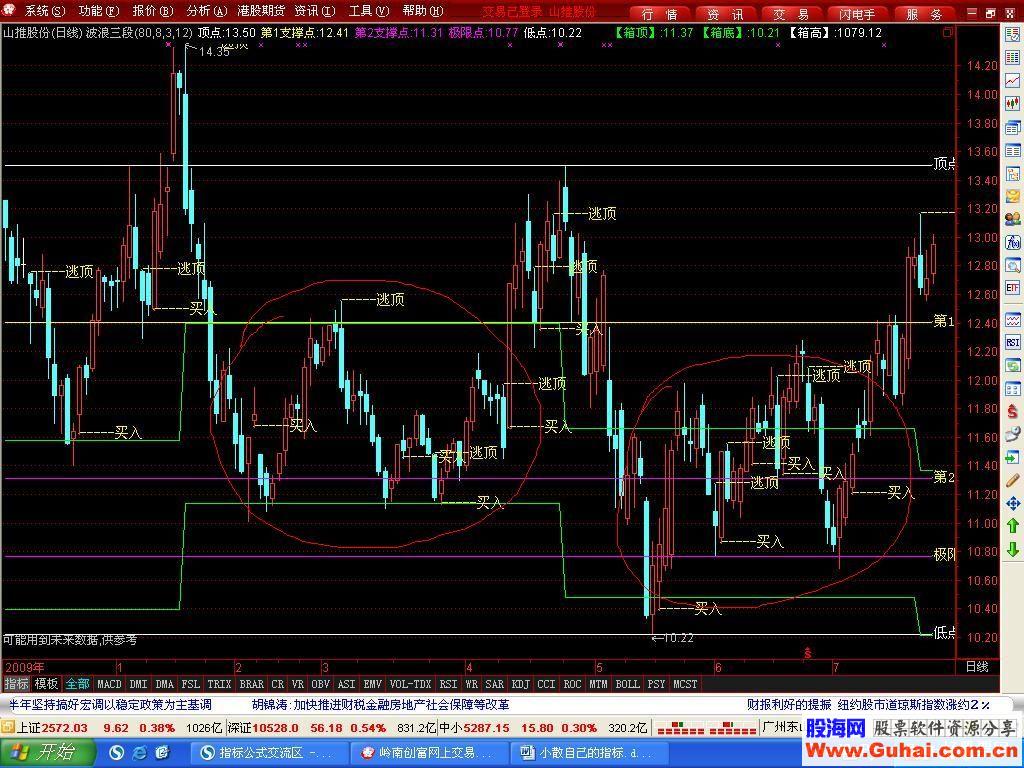Click the 财报利好的提振 news ticker
The height and width of the screenshot is (768, 1024).
click(790, 705)
